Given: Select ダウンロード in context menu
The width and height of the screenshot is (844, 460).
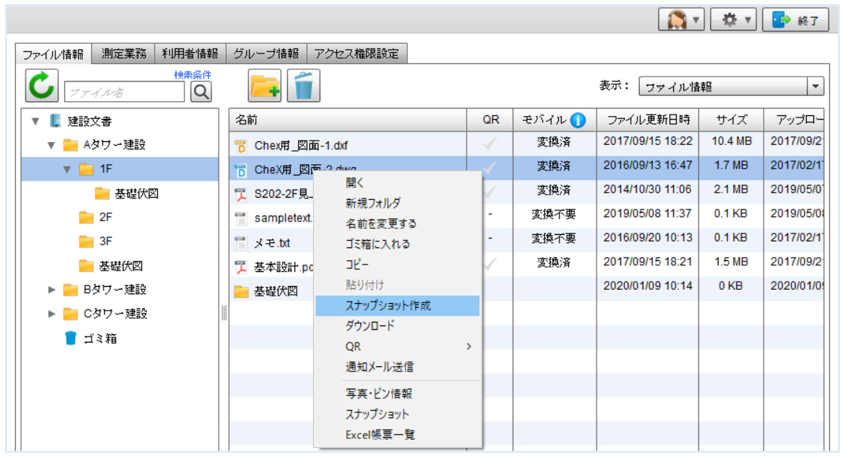Looking at the screenshot, I should (x=370, y=326).
